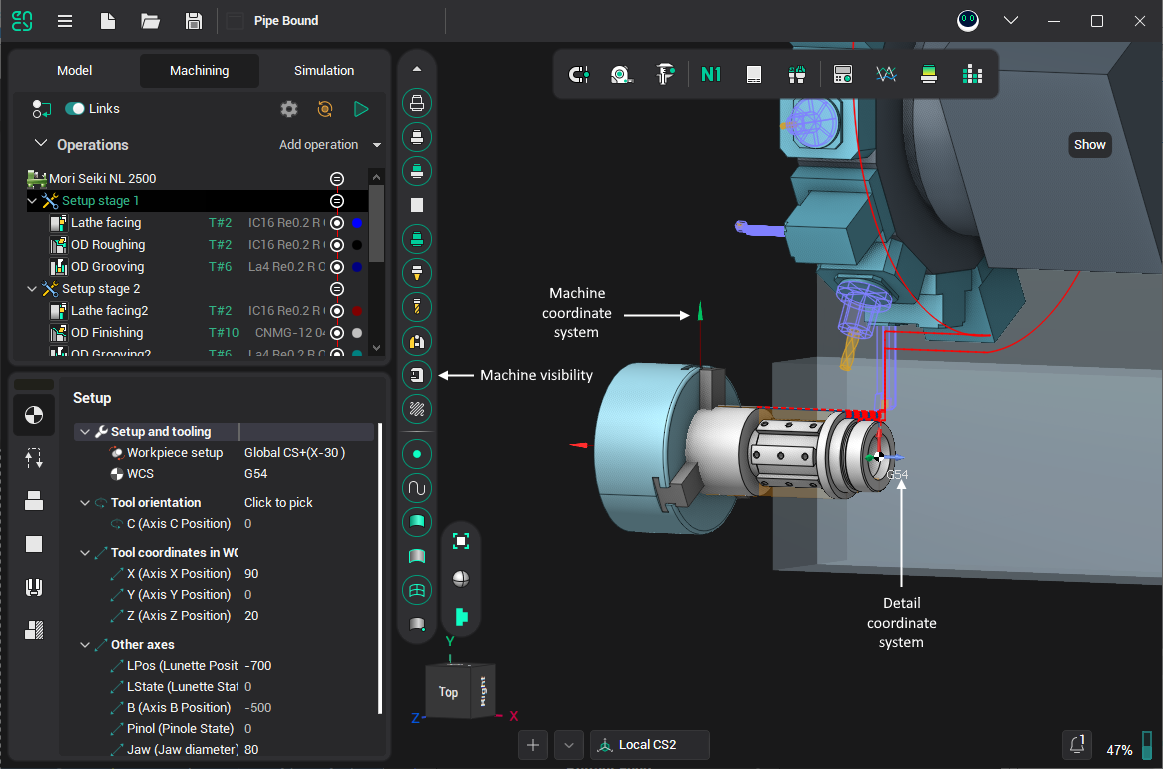Screen dimensions: 1163x769
Task: Click the notification bell icon
Action: point(1077,744)
